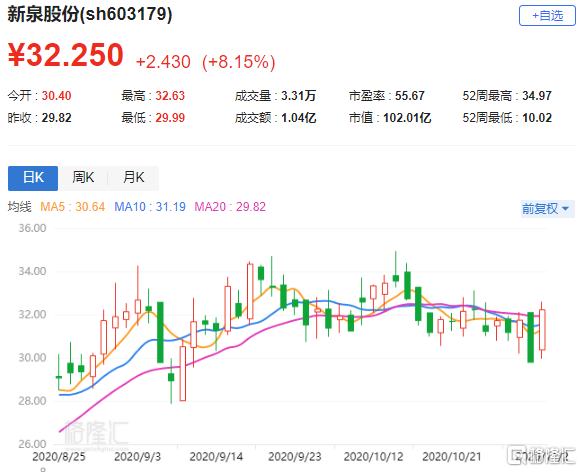Click the 最高 value 32.63
The image size is (582, 472).
[170, 96]
